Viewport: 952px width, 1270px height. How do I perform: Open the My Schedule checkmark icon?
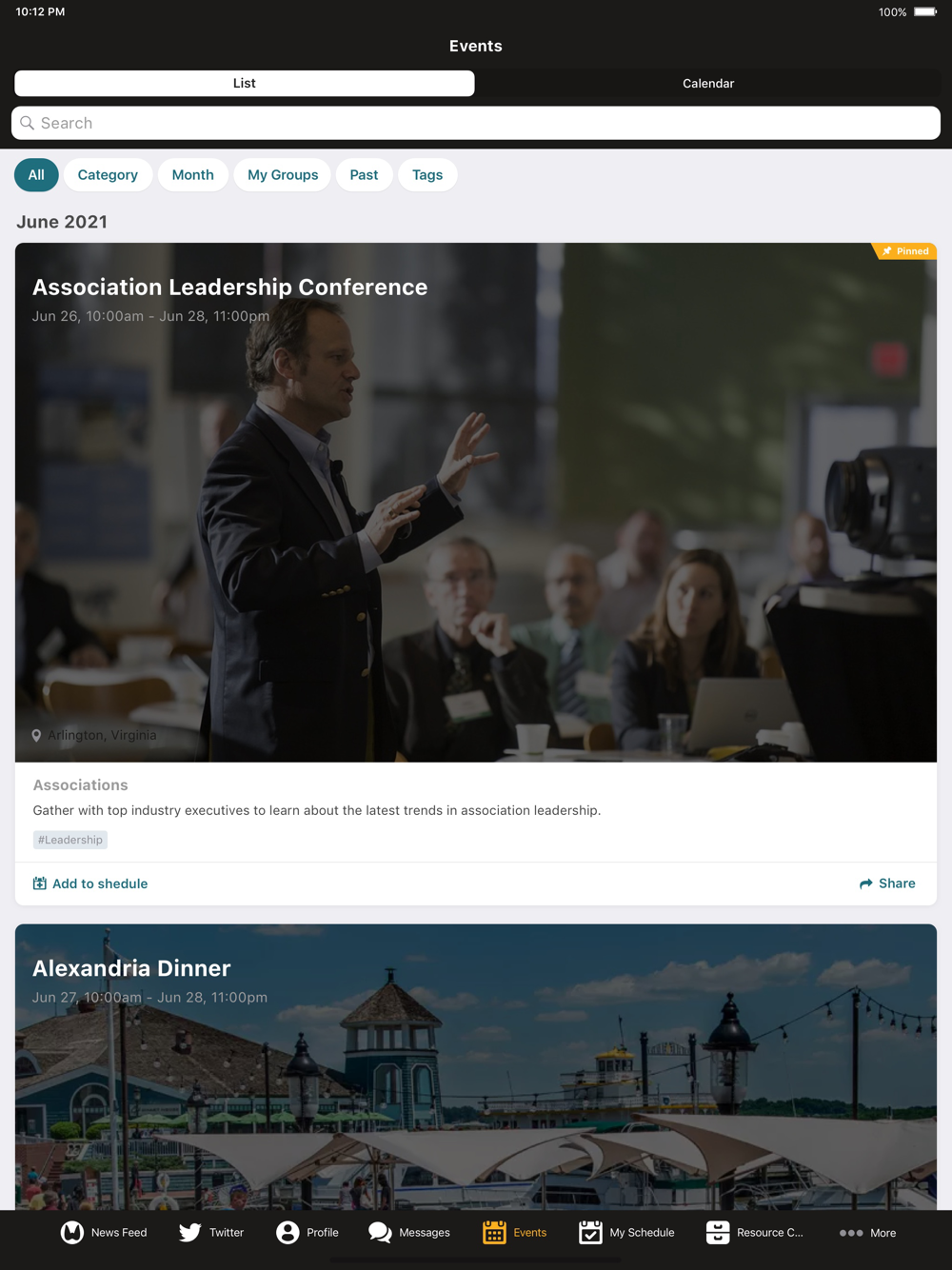click(590, 1232)
